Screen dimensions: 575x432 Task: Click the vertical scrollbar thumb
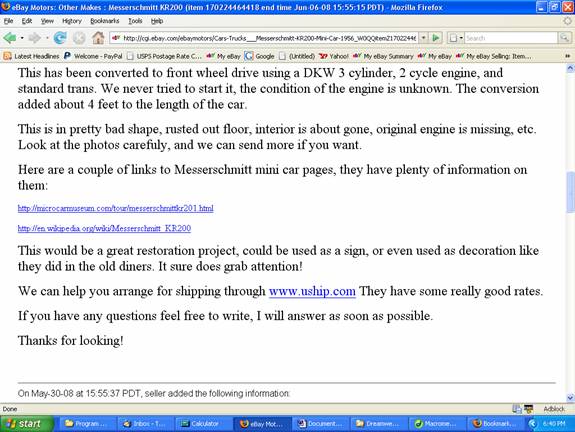tap(570, 192)
